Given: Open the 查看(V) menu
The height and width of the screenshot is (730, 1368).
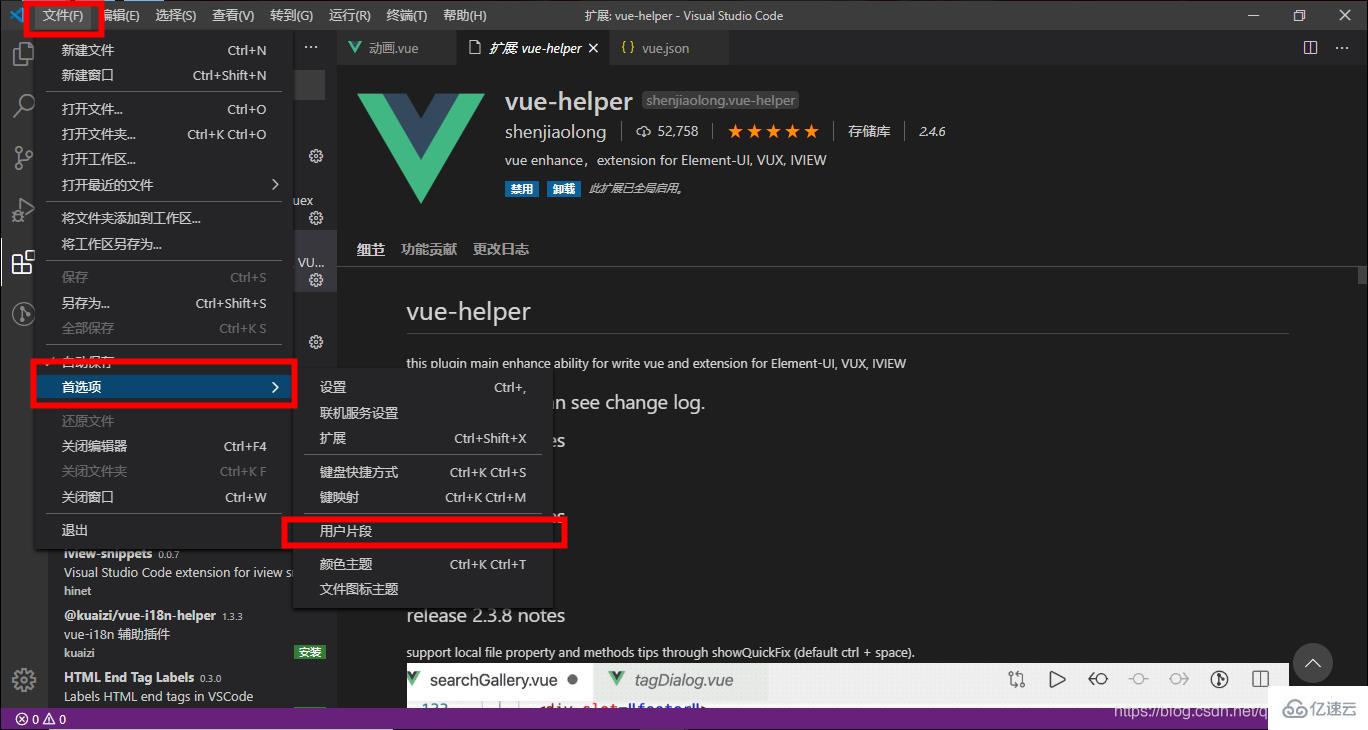Looking at the screenshot, I should pos(233,16).
